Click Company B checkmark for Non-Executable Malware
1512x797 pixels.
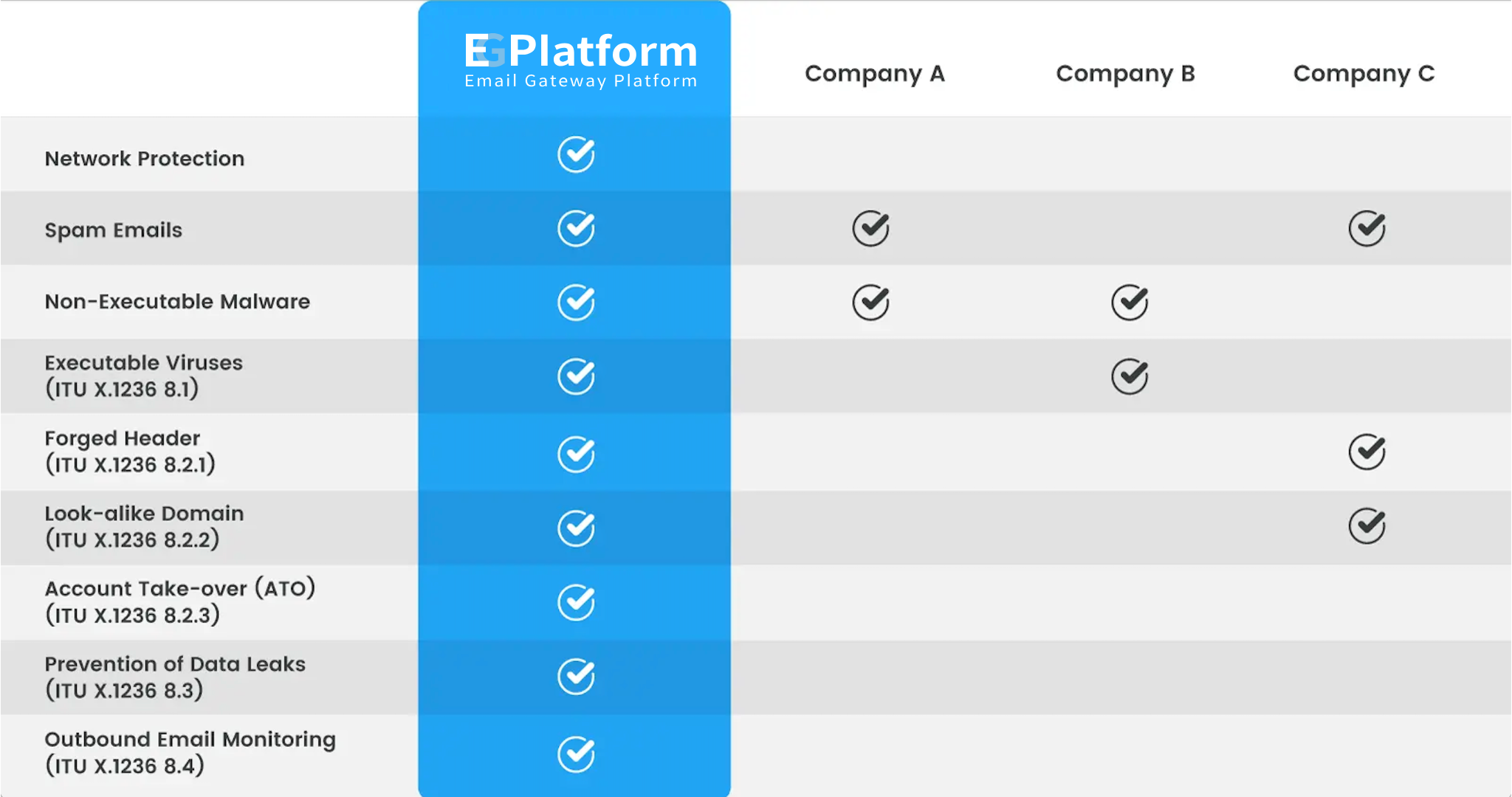1130,302
